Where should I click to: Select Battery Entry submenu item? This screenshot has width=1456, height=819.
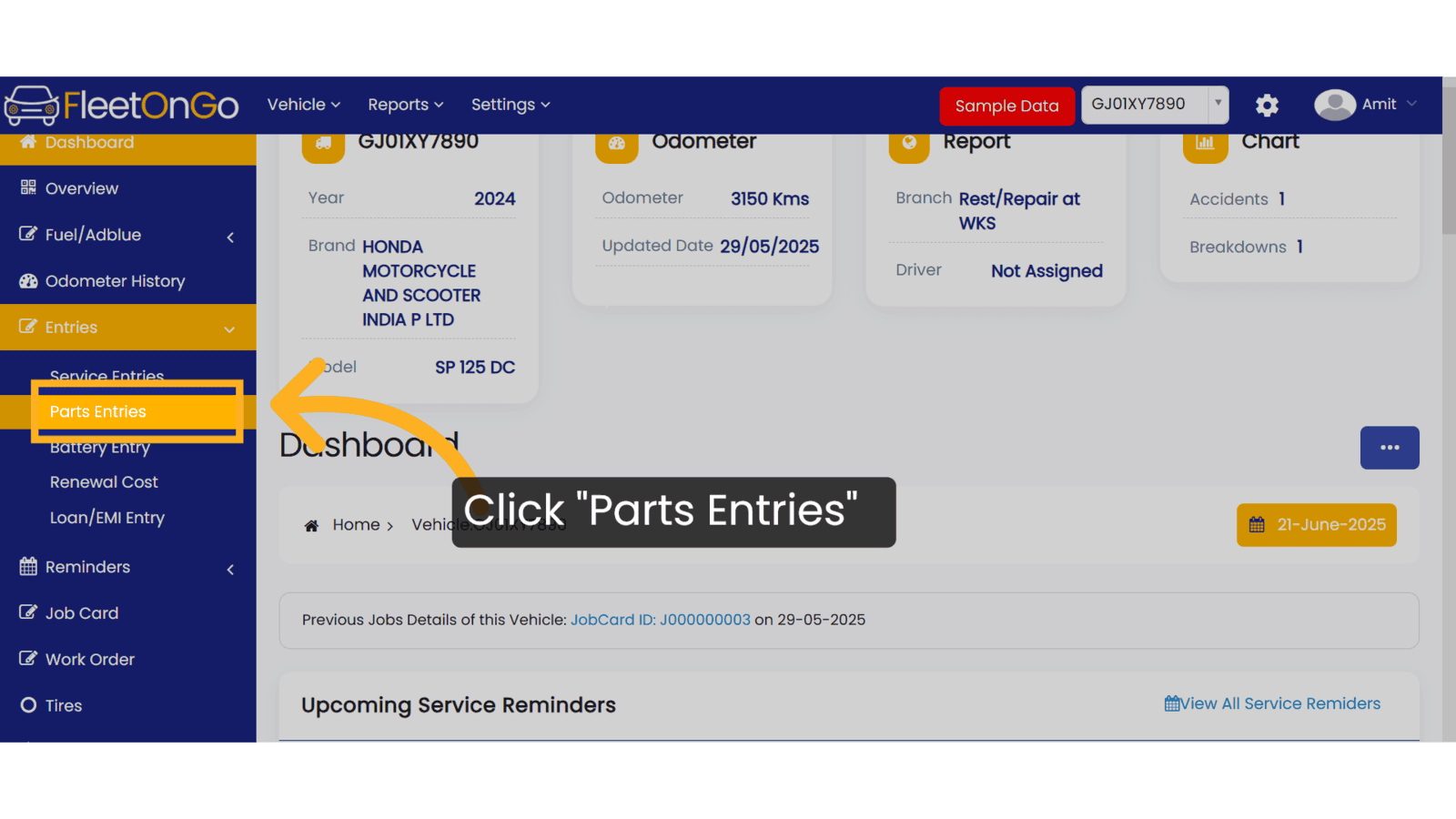point(100,448)
